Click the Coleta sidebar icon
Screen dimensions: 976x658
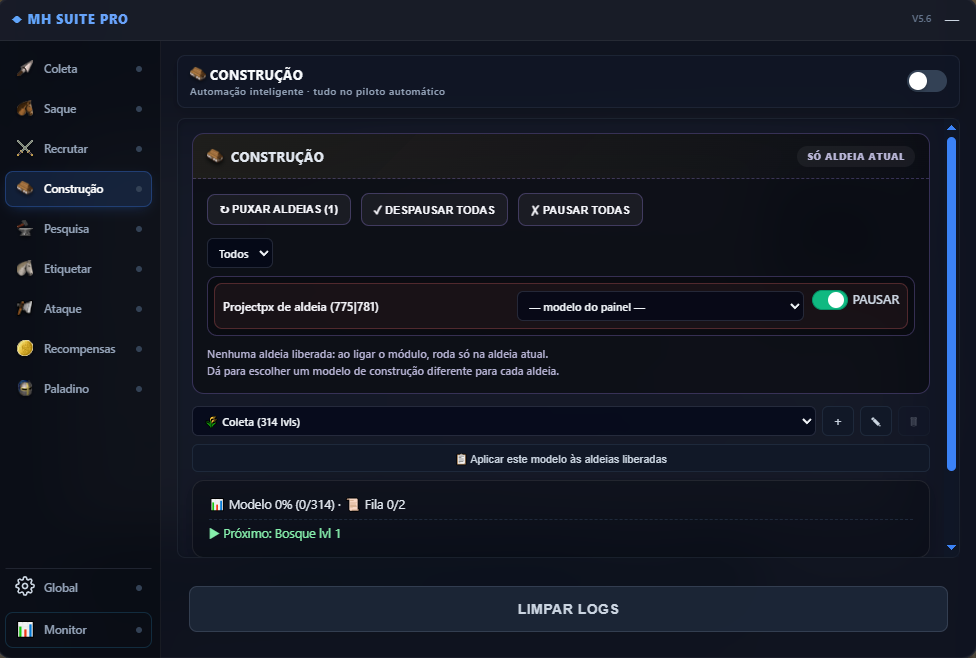pos(25,68)
